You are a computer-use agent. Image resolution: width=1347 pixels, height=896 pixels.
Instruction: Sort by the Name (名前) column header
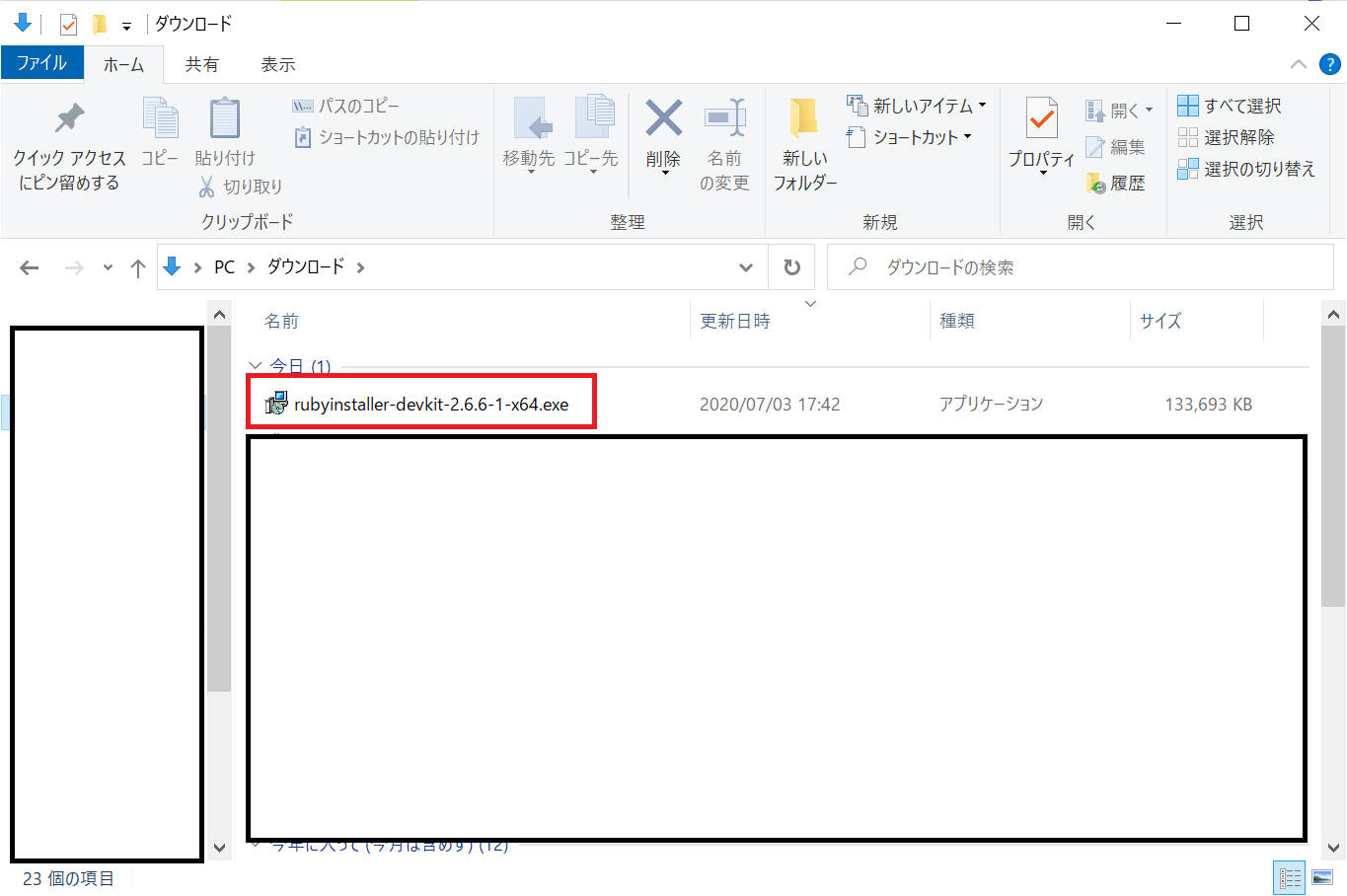click(x=281, y=321)
